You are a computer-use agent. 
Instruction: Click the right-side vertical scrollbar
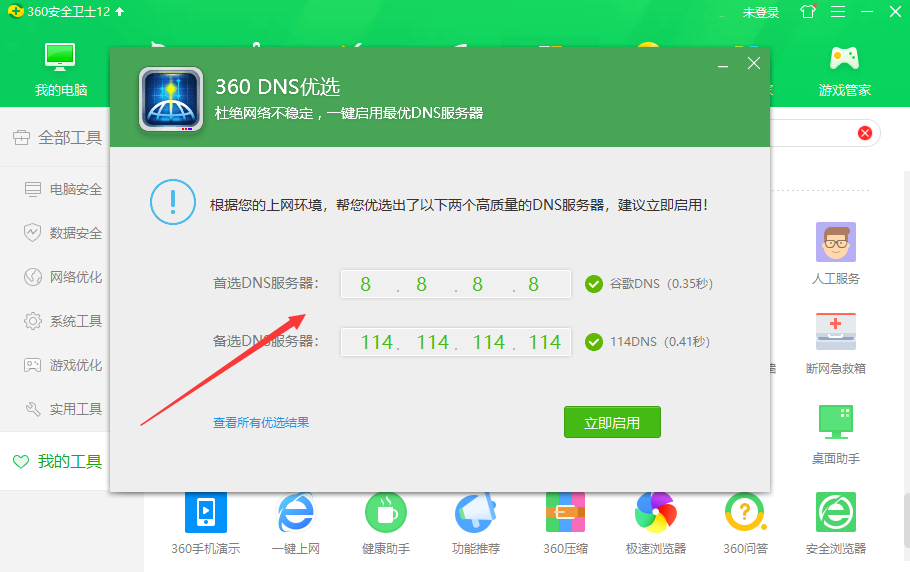(907, 519)
